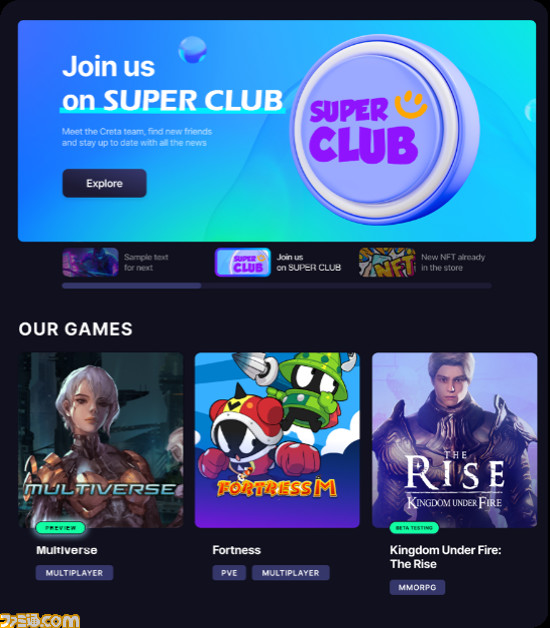The height and width of the screenshot is (628, 550).
Task: Select the PVE tag under Fortress
Action: coord(229,573)
